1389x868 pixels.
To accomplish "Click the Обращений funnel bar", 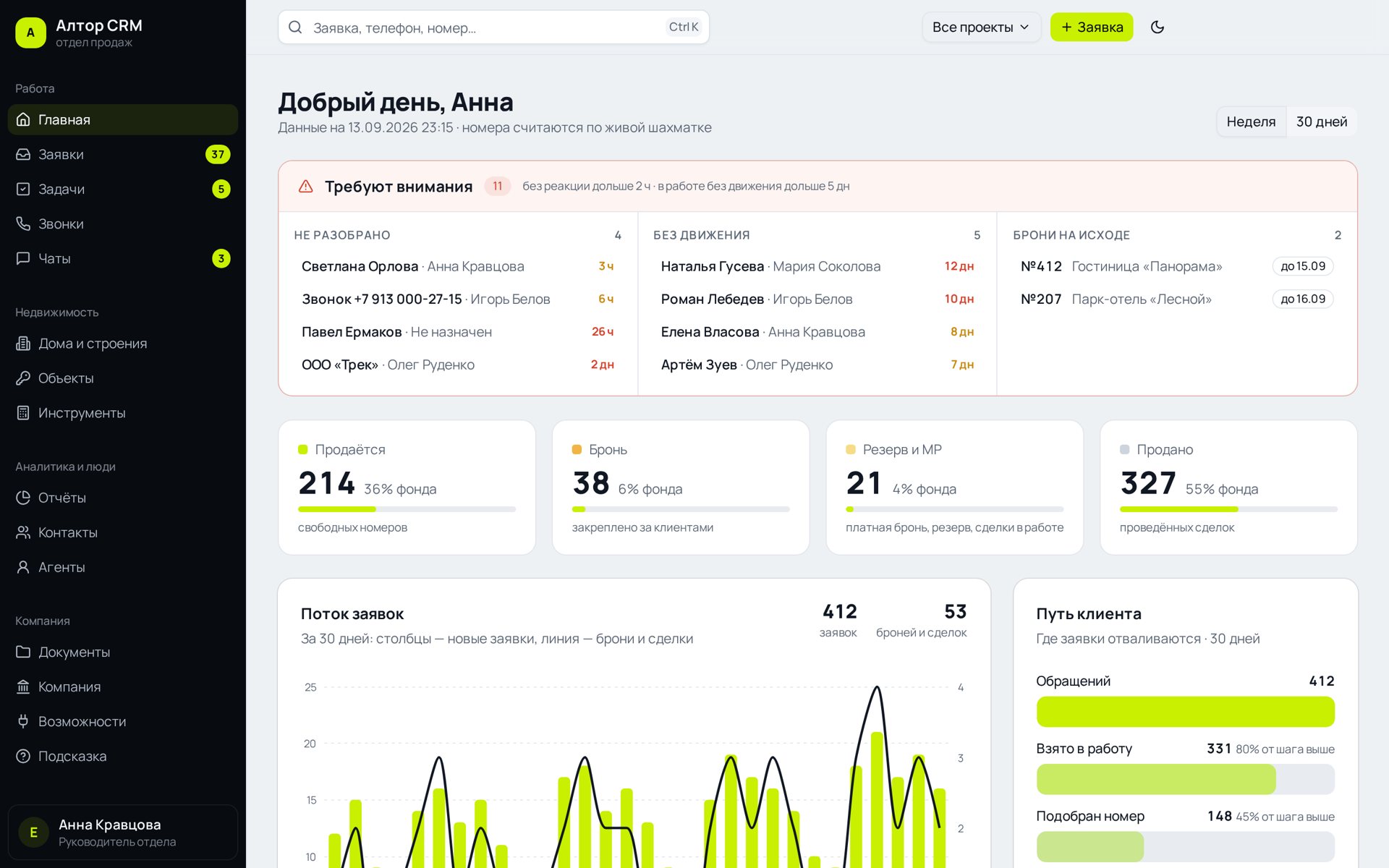I will 1185,712.
